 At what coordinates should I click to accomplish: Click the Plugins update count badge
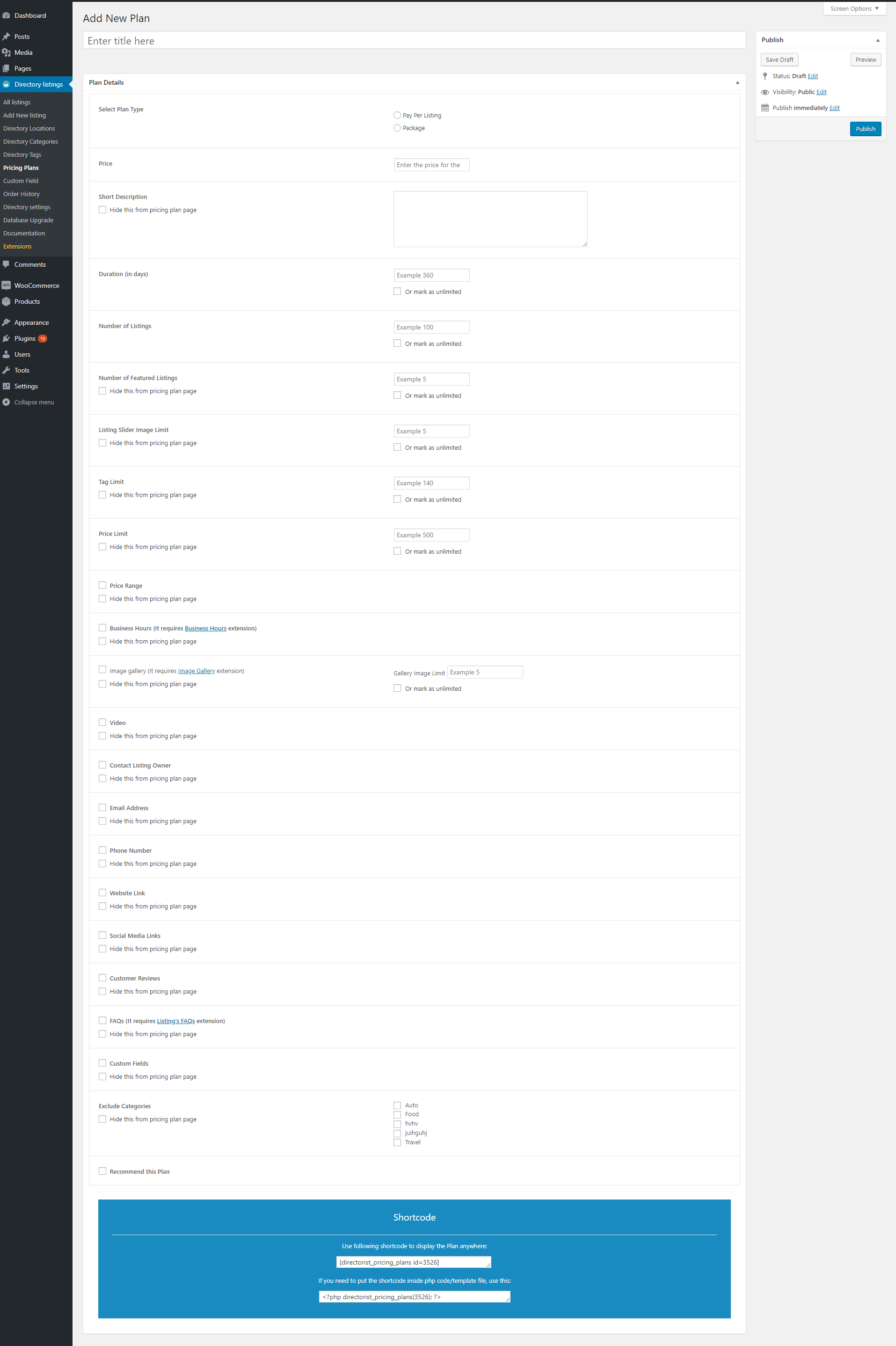coord(42,339)
